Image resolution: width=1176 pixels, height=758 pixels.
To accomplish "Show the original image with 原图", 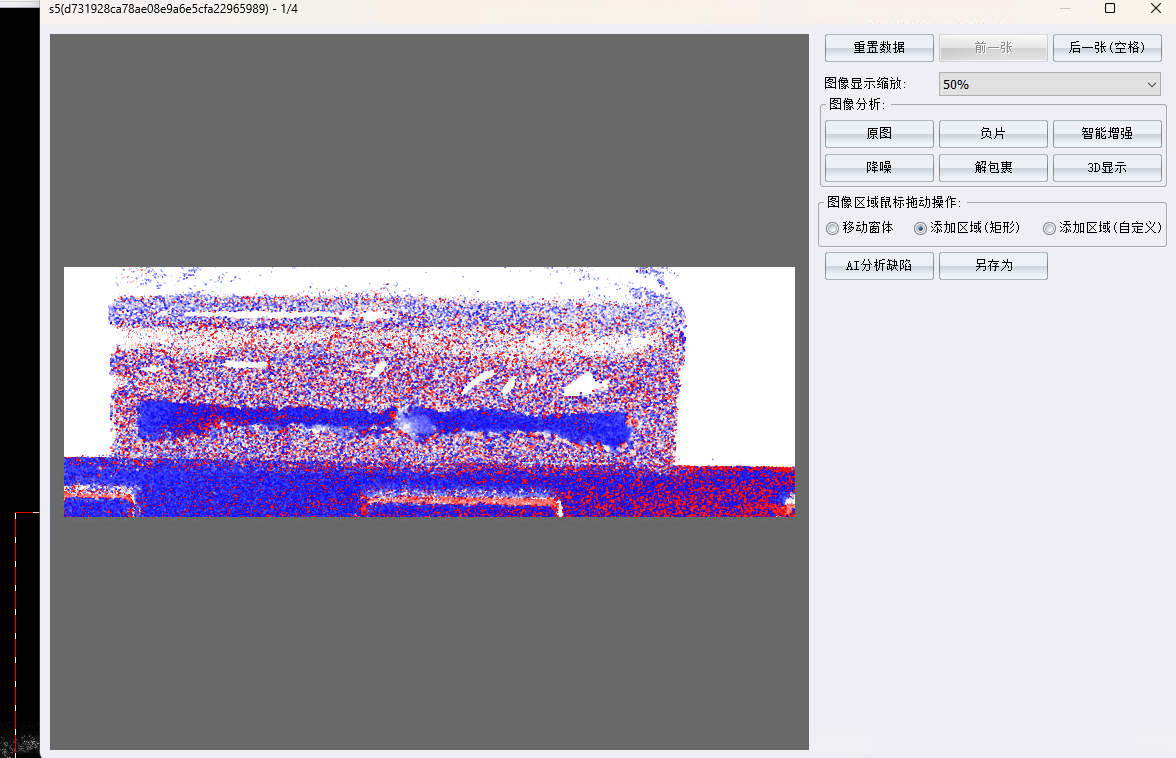I will tap(879, 133).
